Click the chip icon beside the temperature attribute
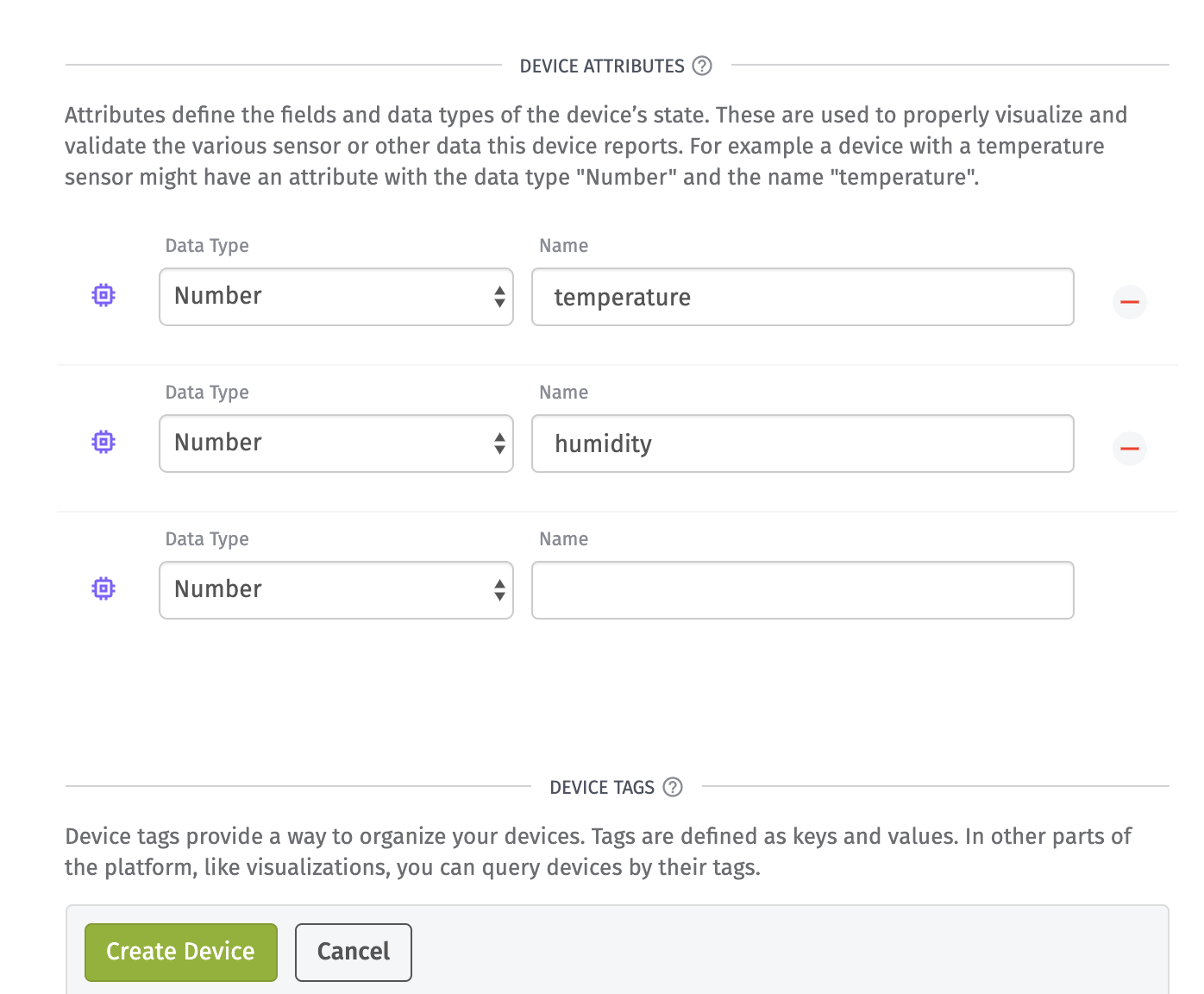Viewport: 1204px width, 994px height. pyautogui.click(x=103, y=295)
